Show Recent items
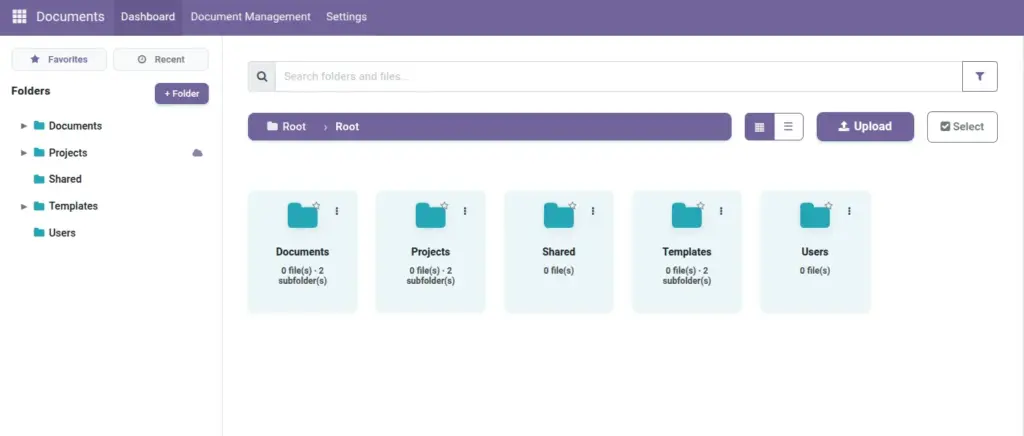Screen dimensions: 1024x436 (x=161, y=59)
